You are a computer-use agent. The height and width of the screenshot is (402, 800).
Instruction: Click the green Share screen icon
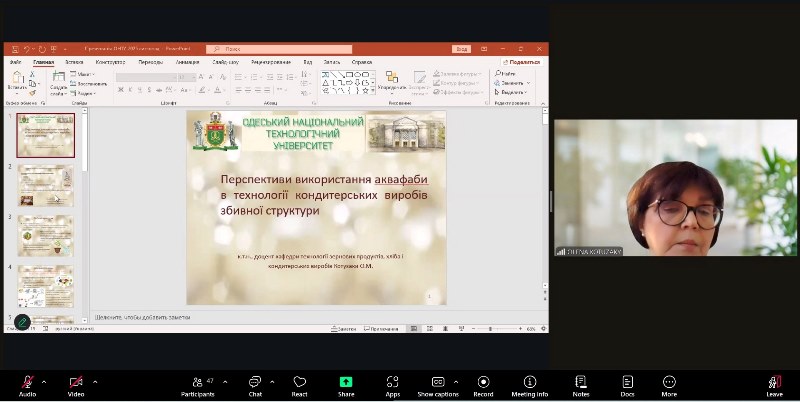coord(346,382)
